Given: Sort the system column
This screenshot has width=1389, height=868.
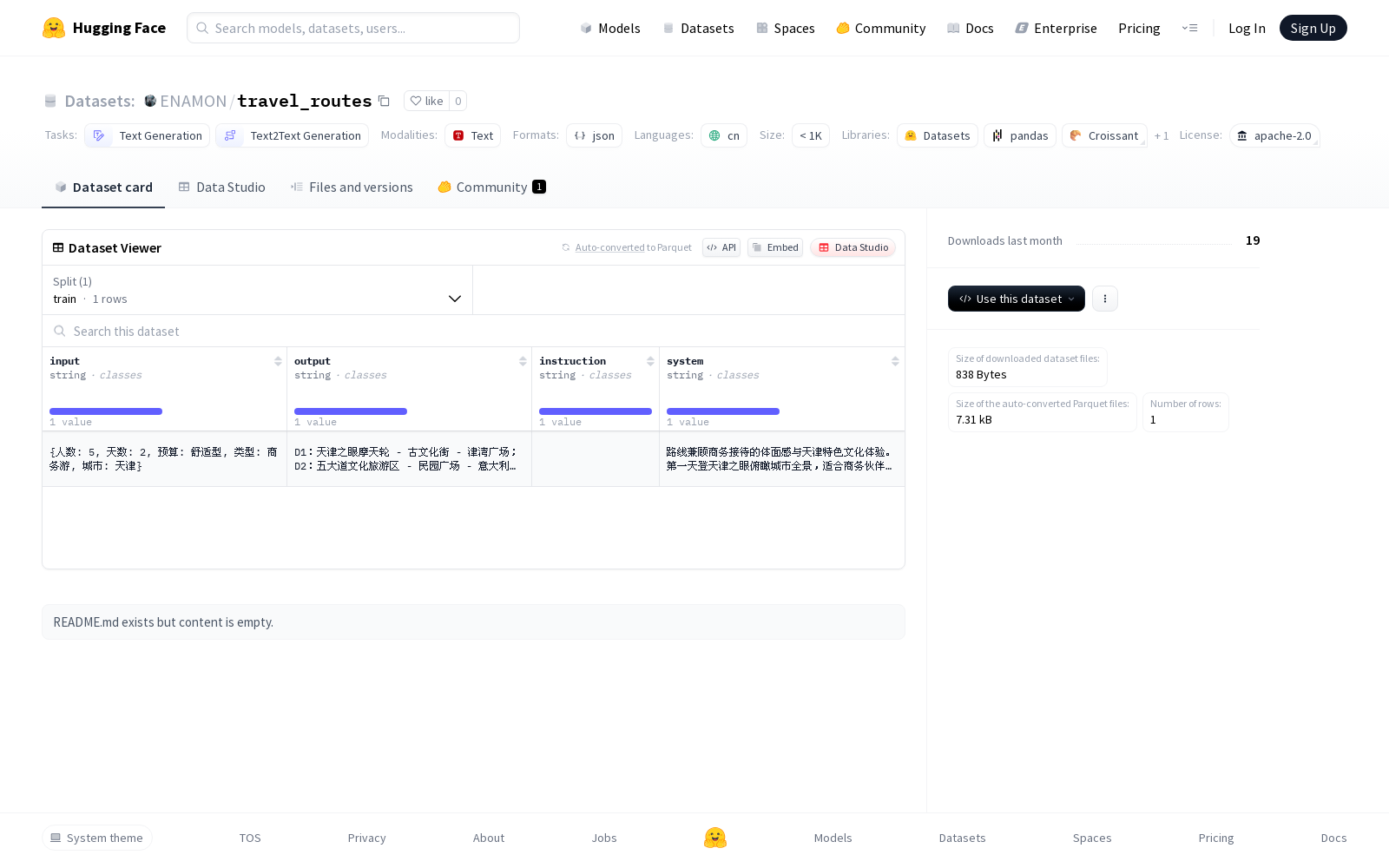Looking at the screenshot, I should pyautogui.click(x=895, y=361).
